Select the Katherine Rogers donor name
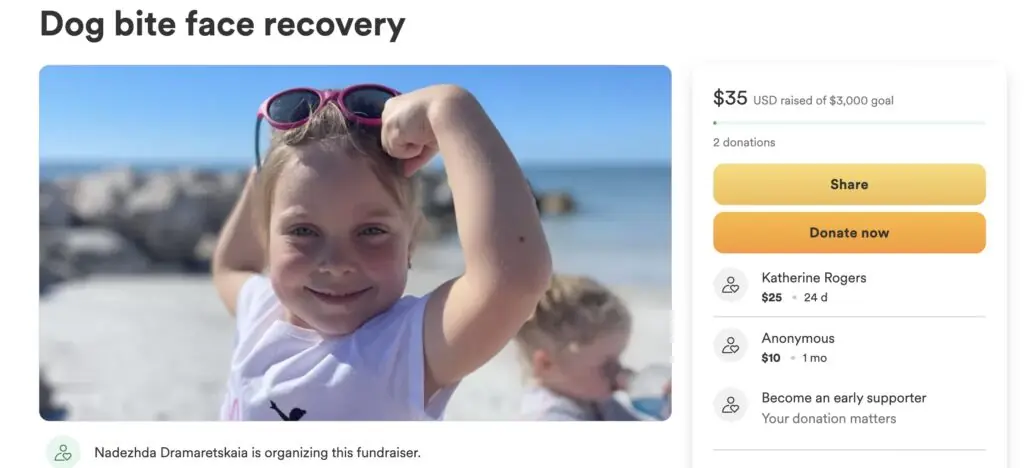The height and width of the screenshot is (468, 1024). (814, 277)
